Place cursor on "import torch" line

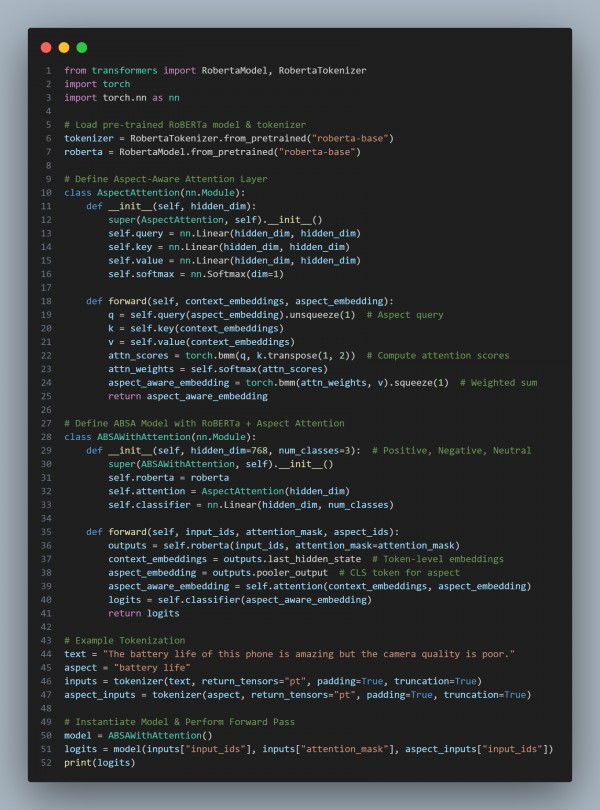[x=97, y=85]
